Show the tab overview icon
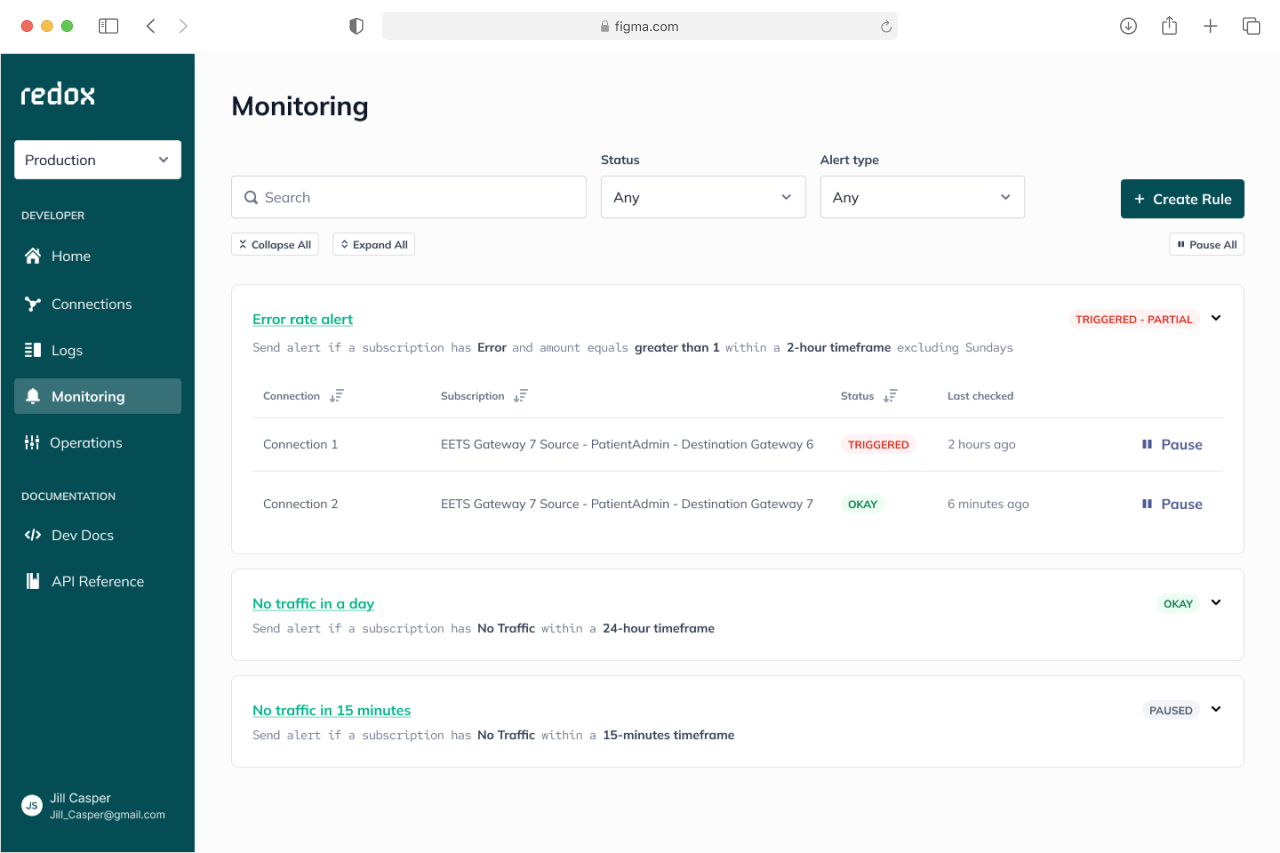Viewport: 1280px width, 853px height. 1251,26
